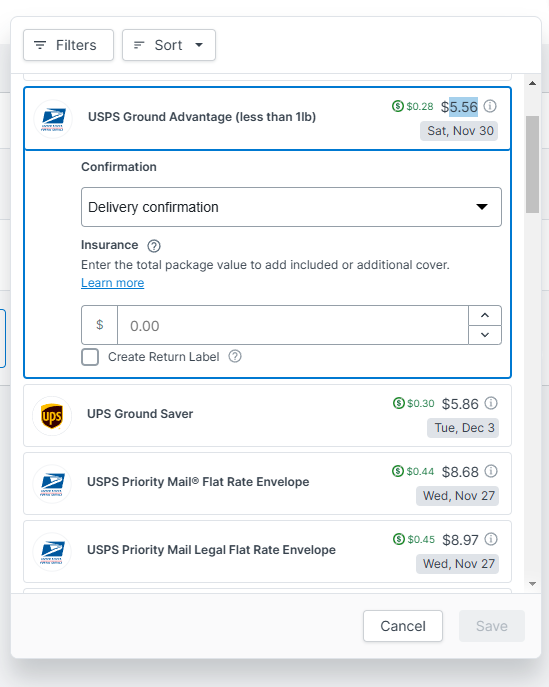Click scrollbar up arrow in rates list
Viewport: 549px width, 687px height.
(x=532, y=83)
